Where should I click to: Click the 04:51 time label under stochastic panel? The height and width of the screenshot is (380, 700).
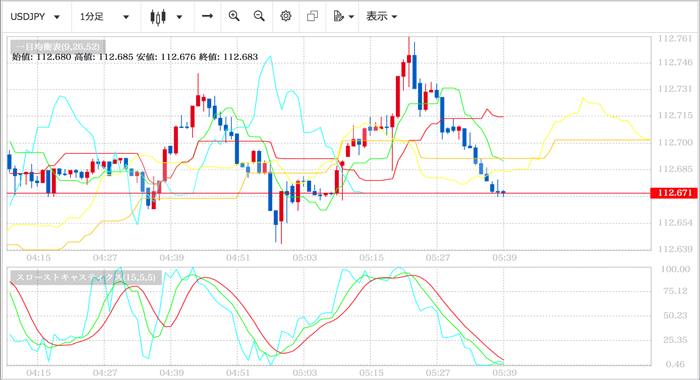click(238, 372)
